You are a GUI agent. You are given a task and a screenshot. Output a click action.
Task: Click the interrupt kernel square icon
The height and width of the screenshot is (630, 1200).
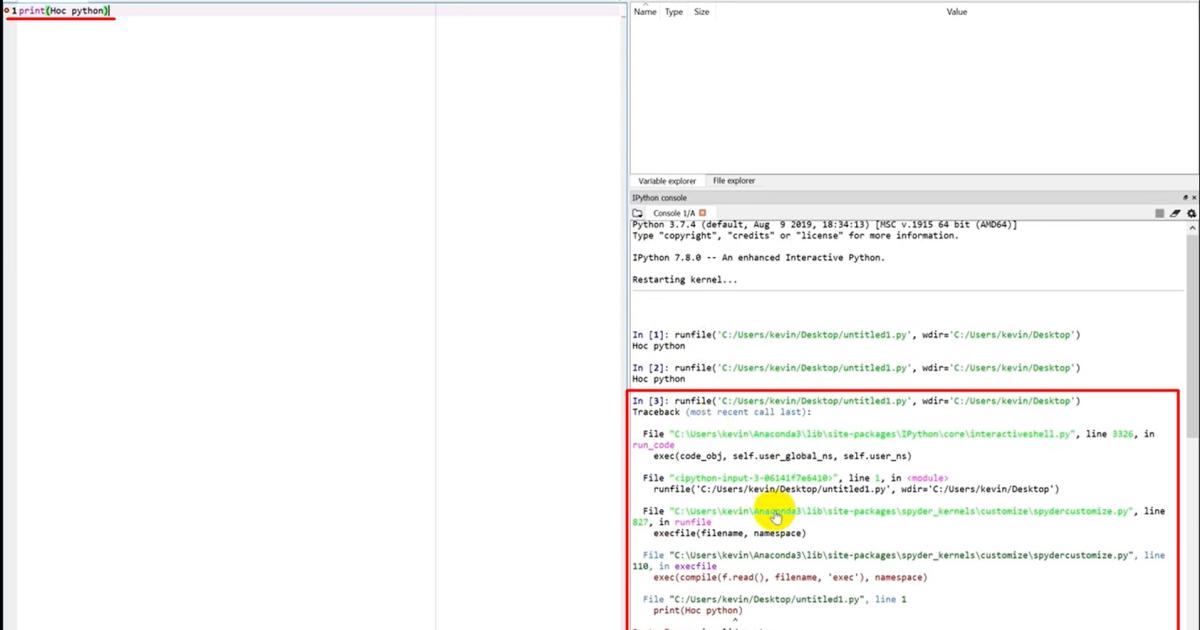(1160, 213)
